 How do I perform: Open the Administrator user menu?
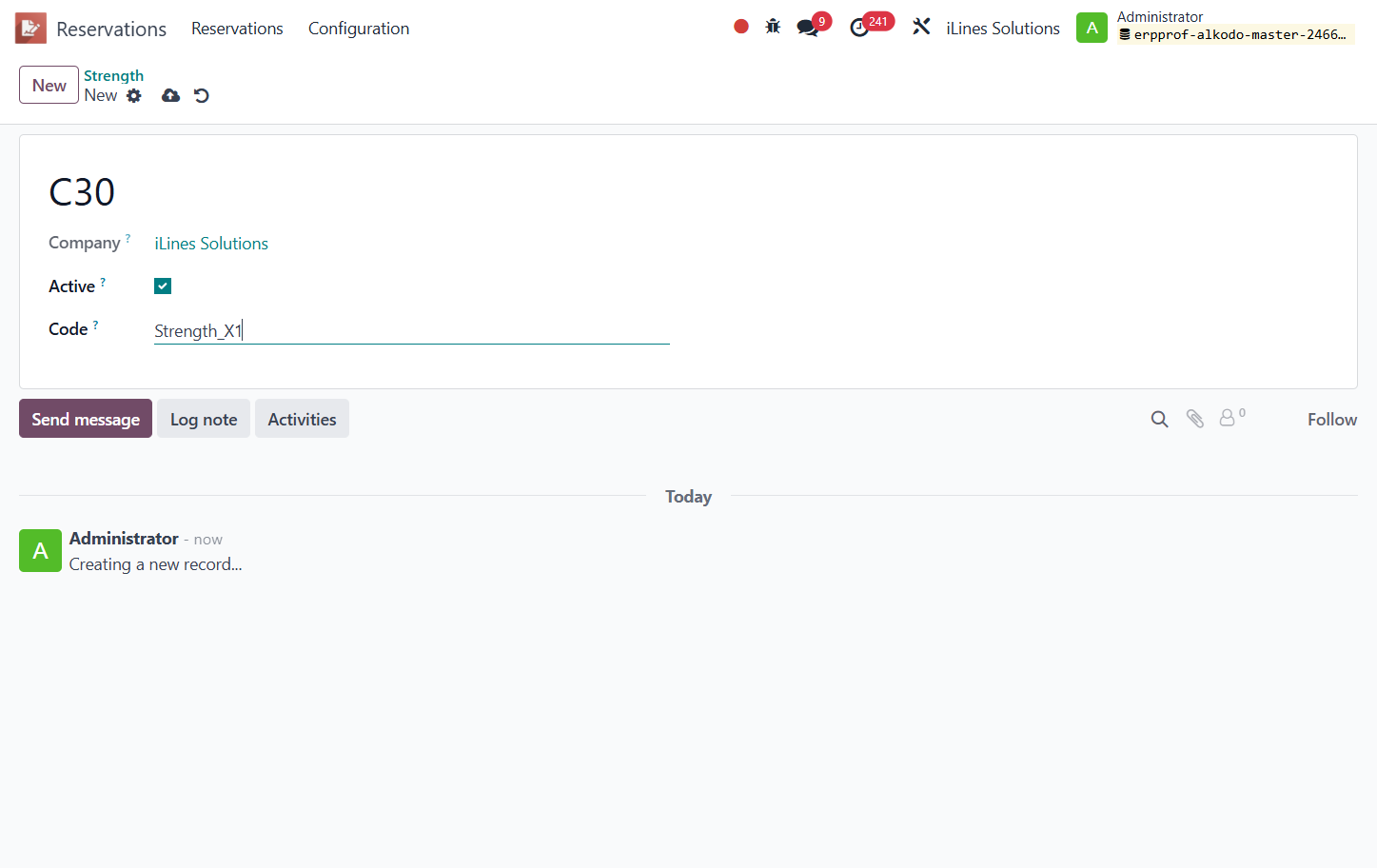coord(1215,28)
